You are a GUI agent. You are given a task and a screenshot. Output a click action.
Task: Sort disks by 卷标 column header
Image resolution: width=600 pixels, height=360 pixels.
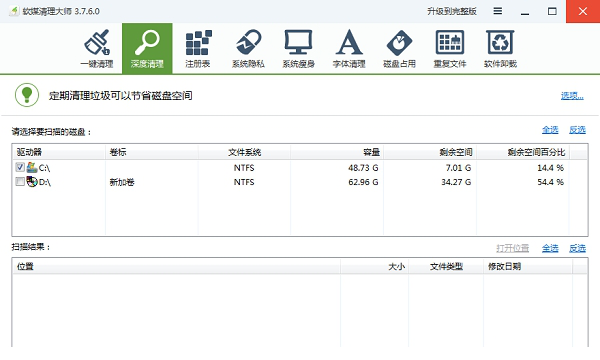pyautogui.click(x=152, y=152)
